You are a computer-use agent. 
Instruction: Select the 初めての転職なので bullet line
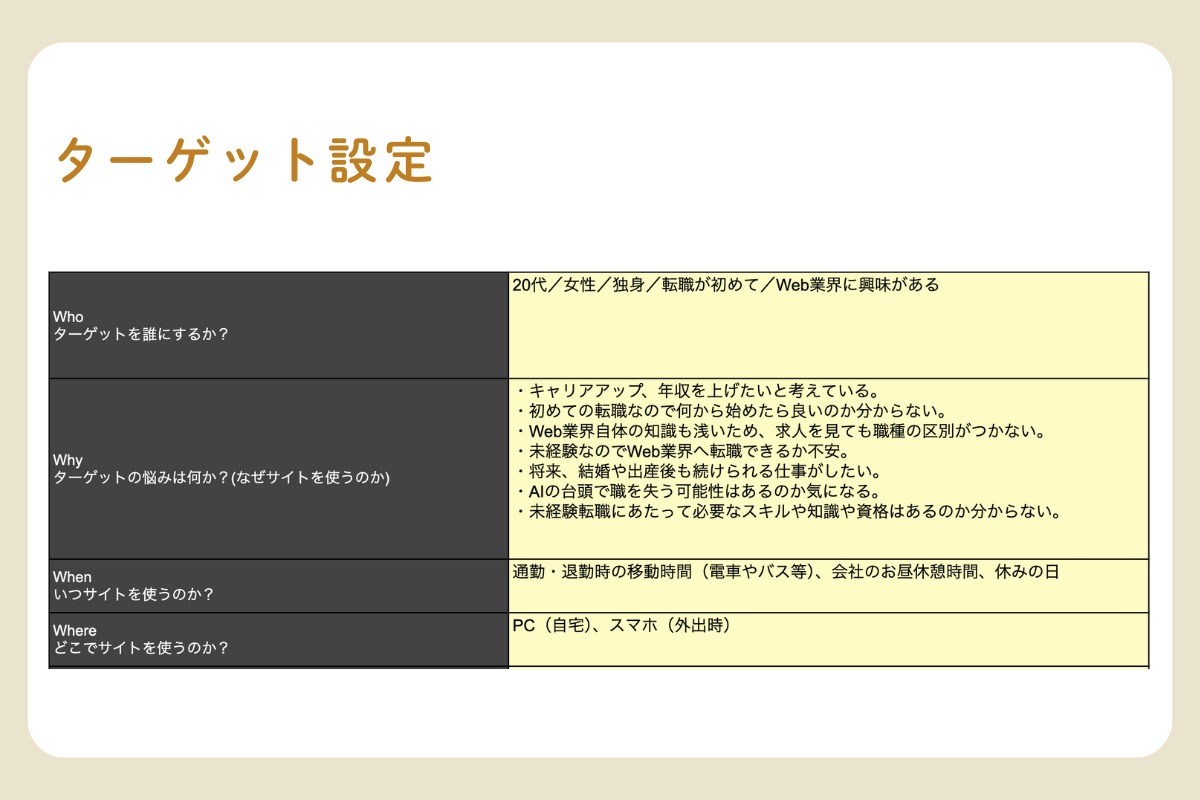(x=729, y=410)
